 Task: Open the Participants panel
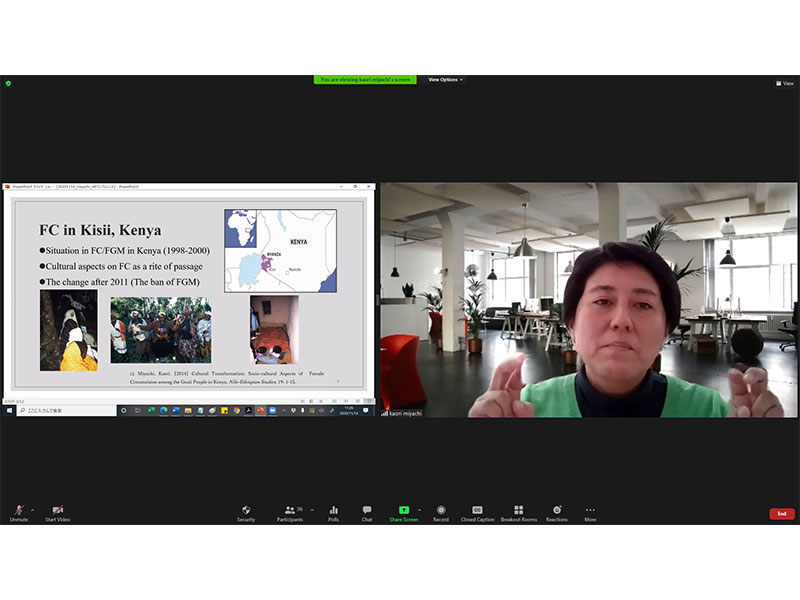pyautogui.click(x=290, y=512)
